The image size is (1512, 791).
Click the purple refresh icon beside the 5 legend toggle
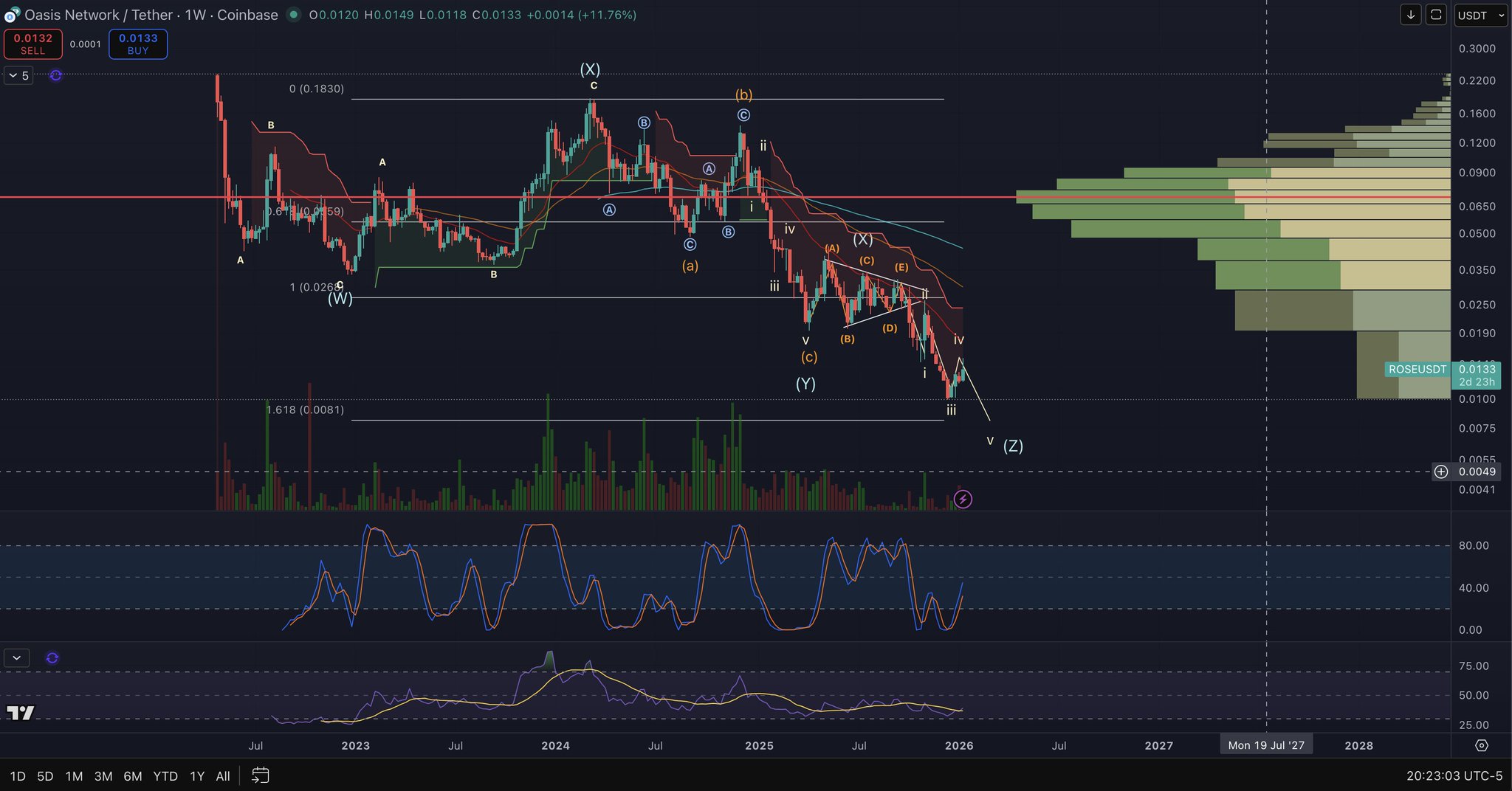pyautogui.click(x=55, y=75)
